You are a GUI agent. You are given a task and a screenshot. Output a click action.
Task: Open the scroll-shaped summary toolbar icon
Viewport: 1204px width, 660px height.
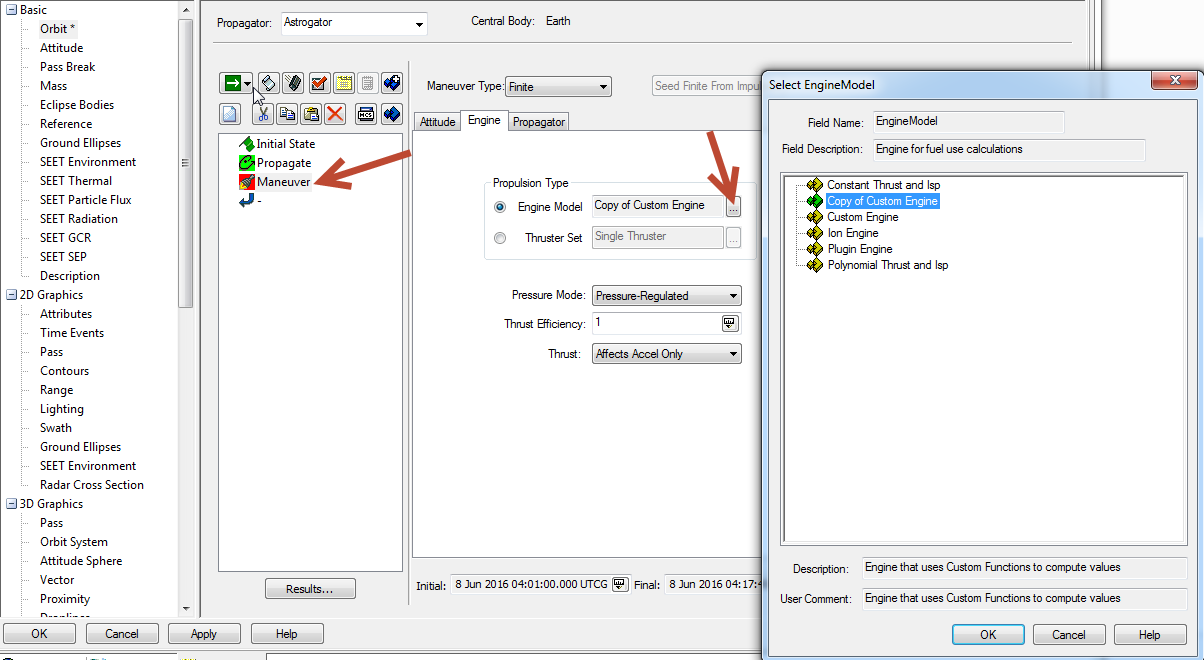(268, 84)
